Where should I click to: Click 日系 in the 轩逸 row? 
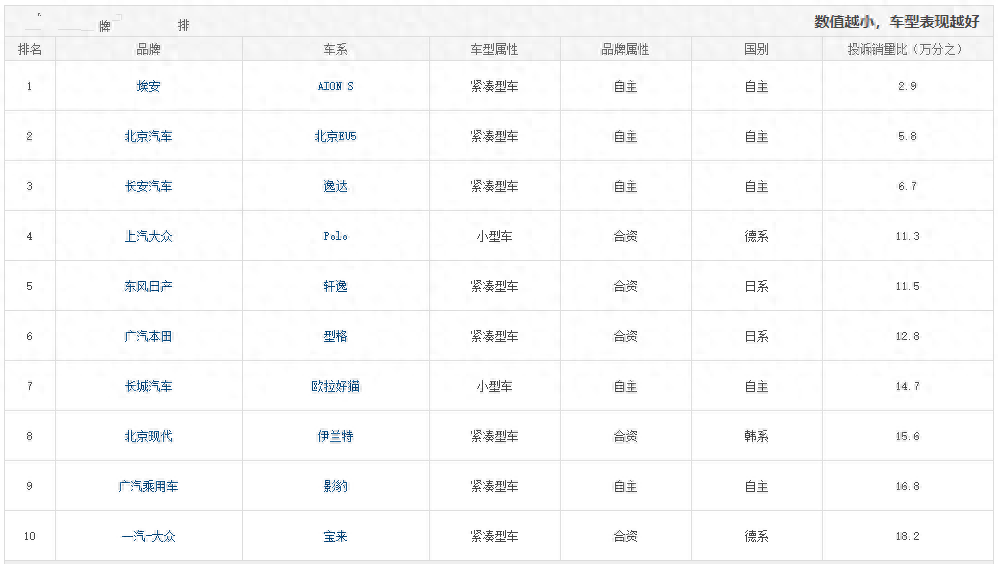pos(757,286)
